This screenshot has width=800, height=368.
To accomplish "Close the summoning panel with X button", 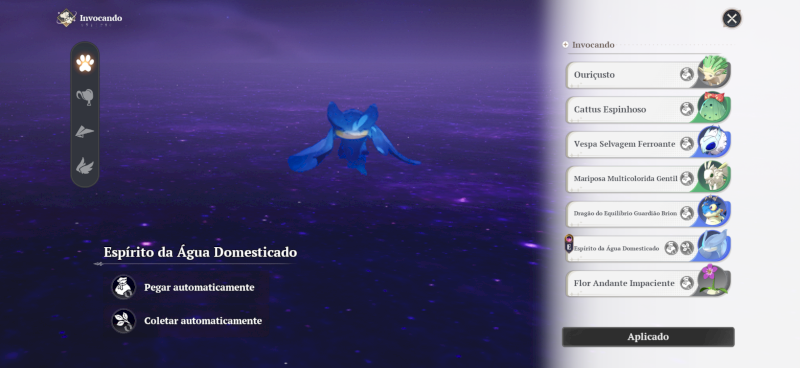I will coord(732,19).
